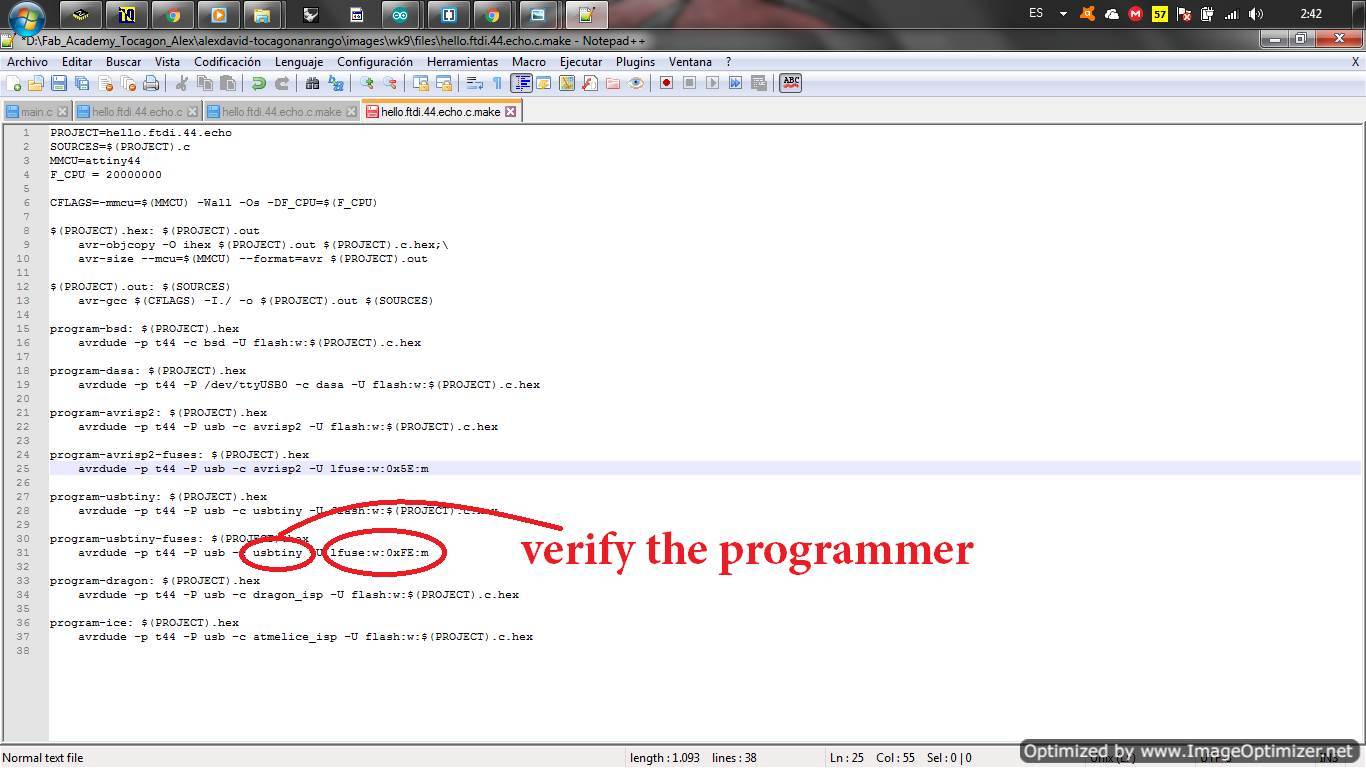Open the Buscar menu
The height and width of the screenshot is (768, 1366).
123,62
